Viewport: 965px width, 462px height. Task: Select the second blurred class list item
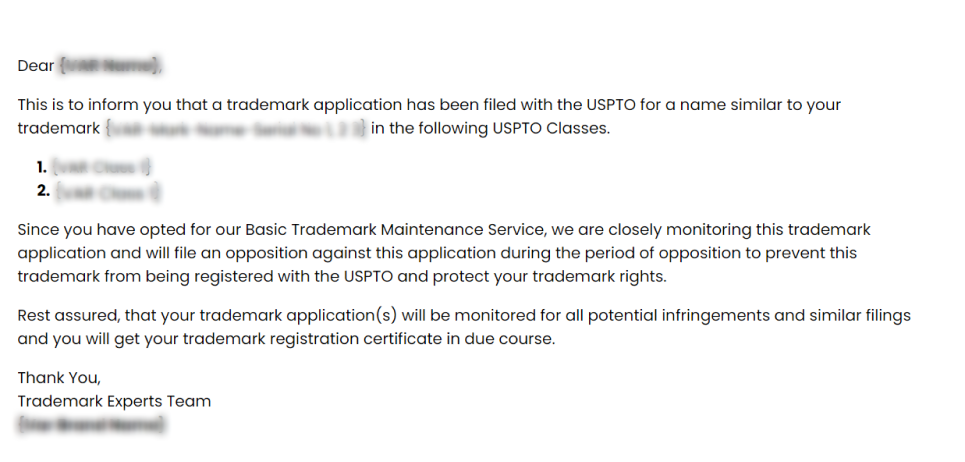click(x=107, y=191)
